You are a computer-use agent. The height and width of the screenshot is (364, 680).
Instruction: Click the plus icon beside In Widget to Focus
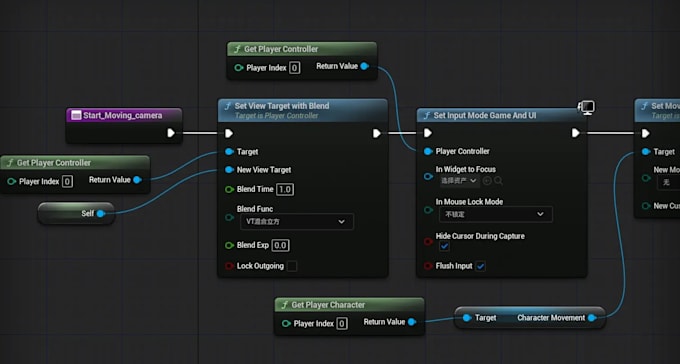[x=487, y=180]
